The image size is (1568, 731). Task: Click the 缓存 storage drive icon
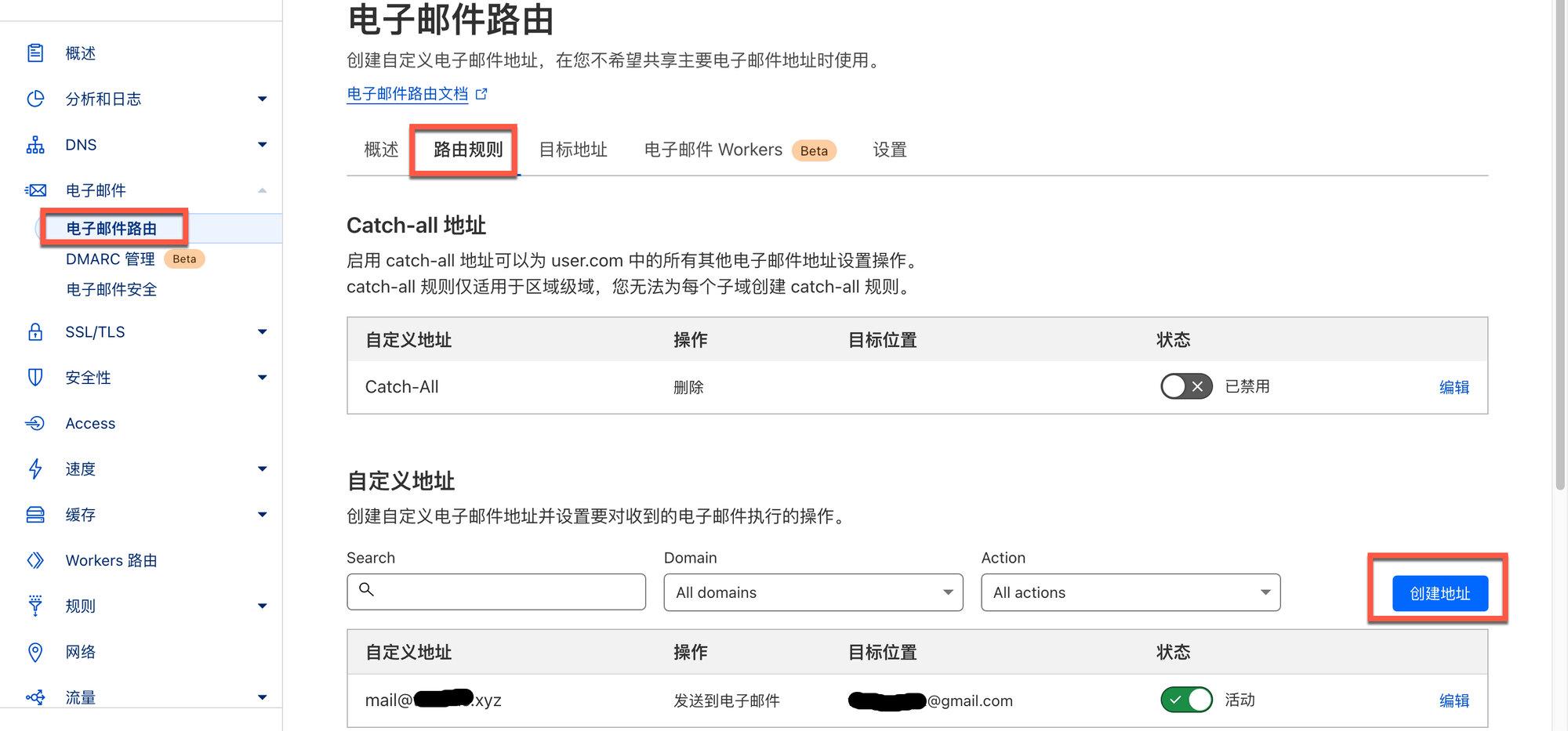point(35,515)
